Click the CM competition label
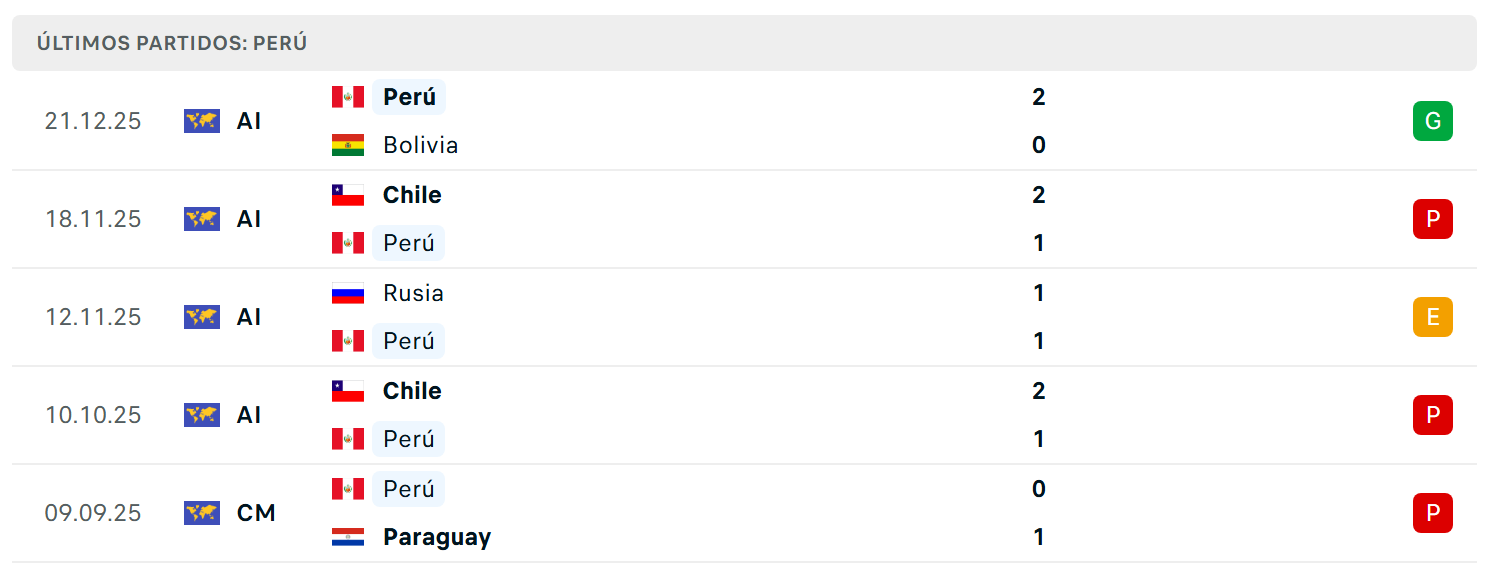 pos(256,513)
